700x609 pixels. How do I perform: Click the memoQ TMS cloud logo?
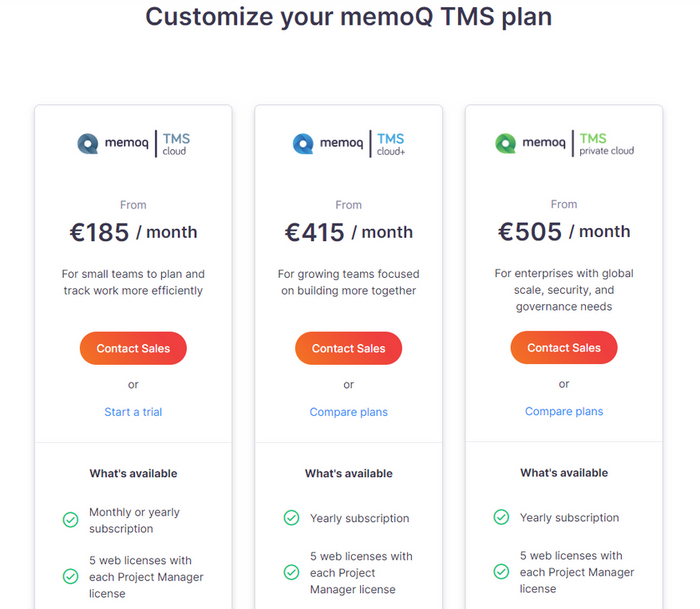coord(133,144)
